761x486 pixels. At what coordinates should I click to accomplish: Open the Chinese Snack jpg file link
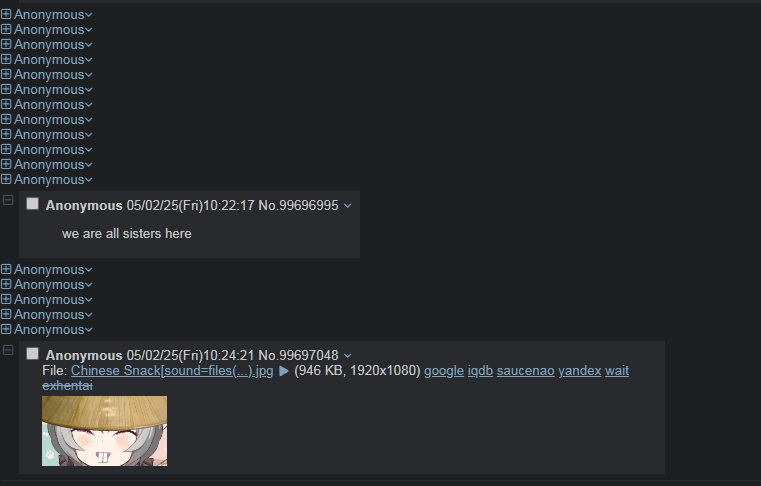click(x=172, y=371)
